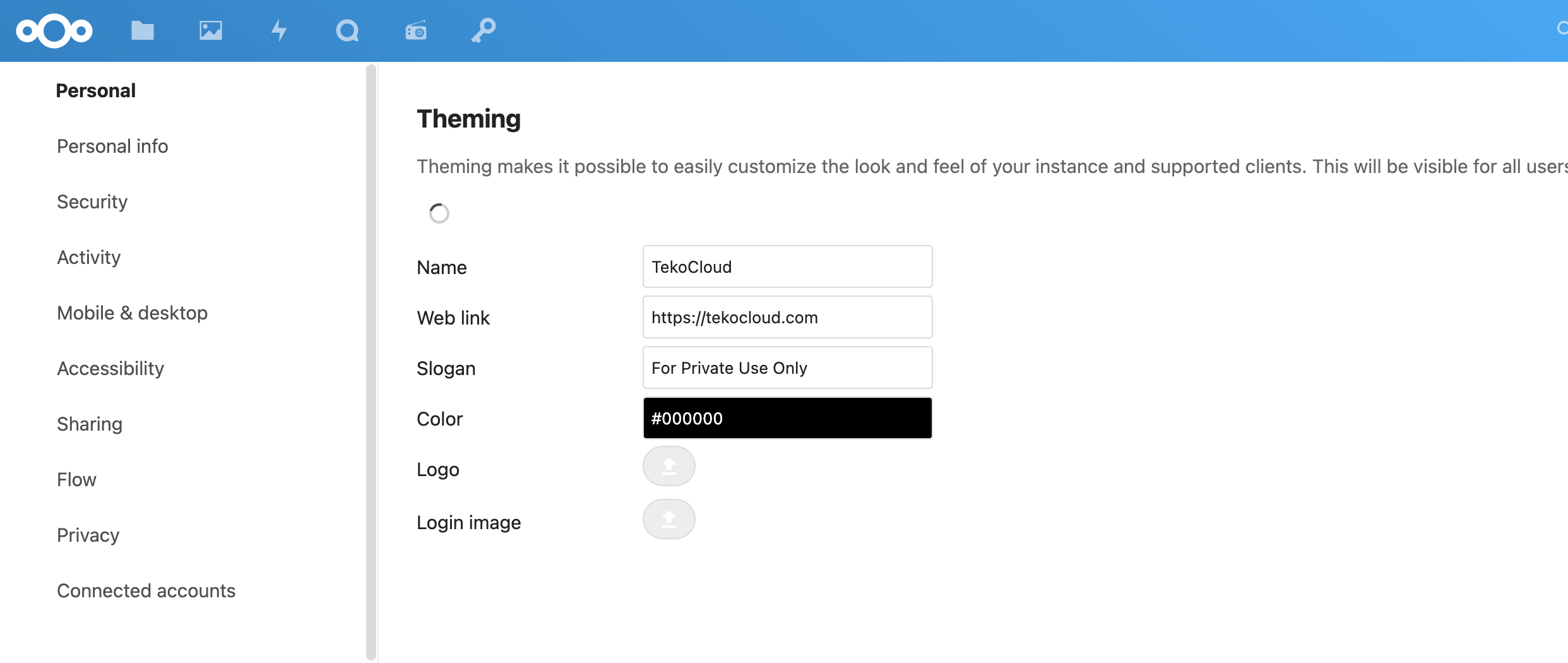Upload a new Logo image
Screen dimensions: 1568x663
pos(669,466)
